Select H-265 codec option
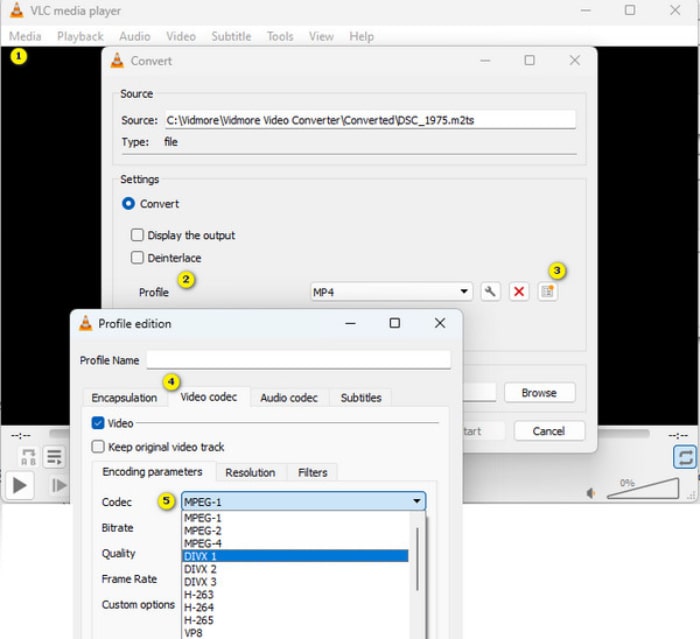700x639 pixels. 295,620
